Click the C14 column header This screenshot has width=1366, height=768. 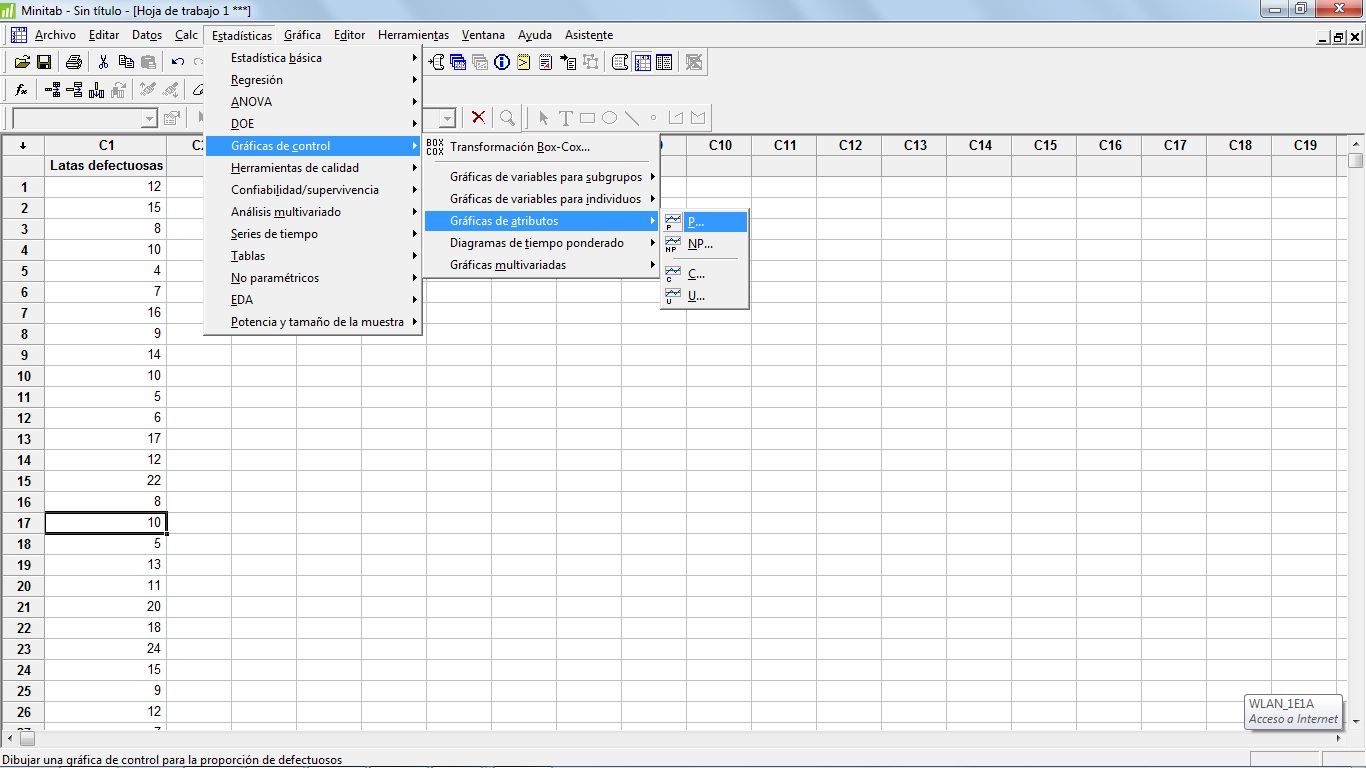980,145
